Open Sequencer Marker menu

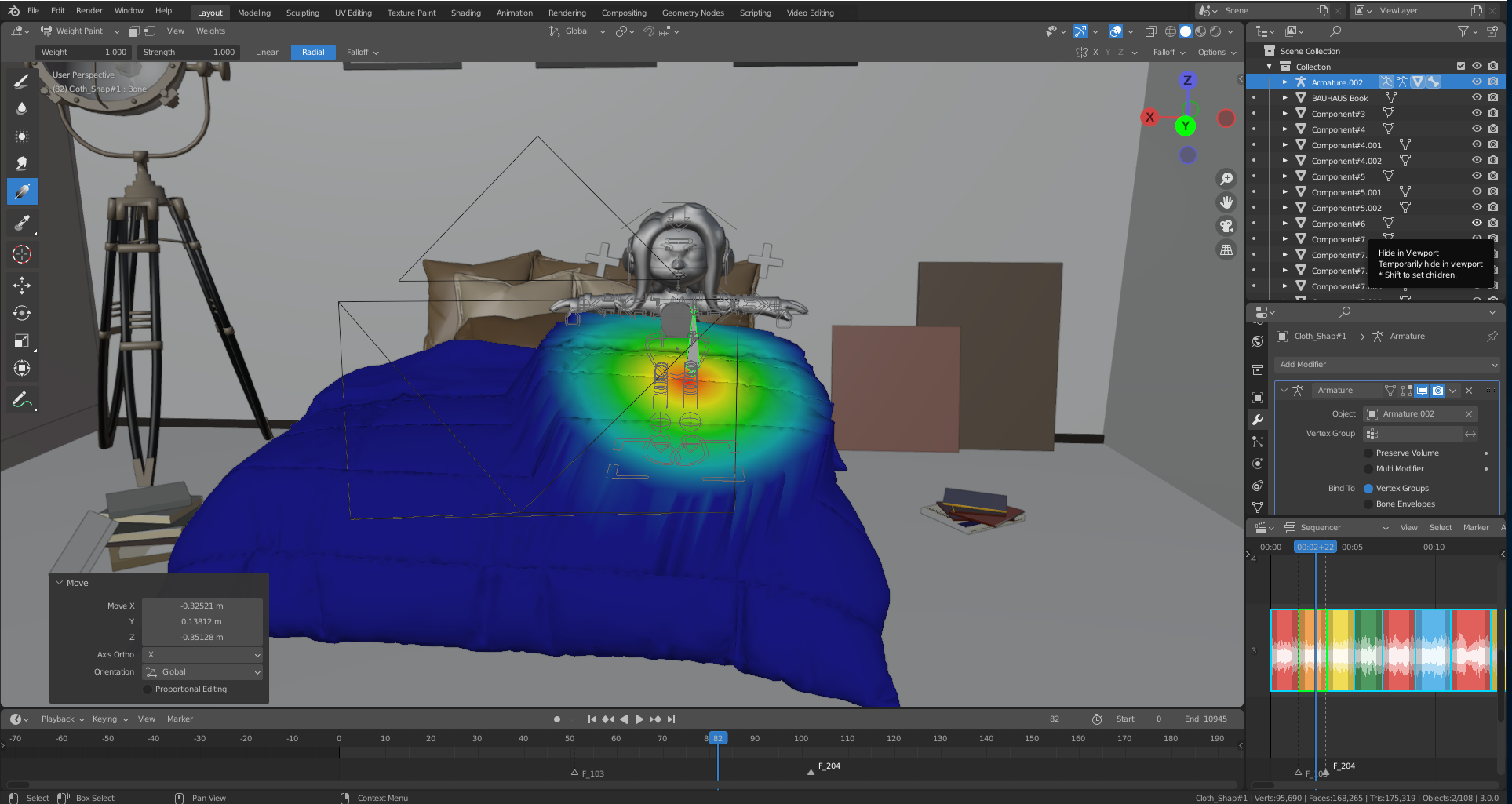tap(1476, 527)
